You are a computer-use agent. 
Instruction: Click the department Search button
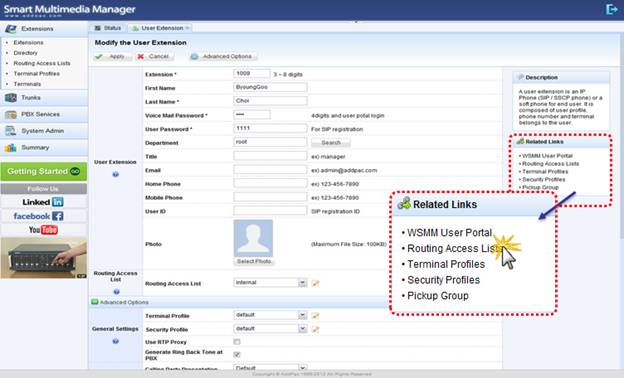pyautogui.click(x=331, y=142)
